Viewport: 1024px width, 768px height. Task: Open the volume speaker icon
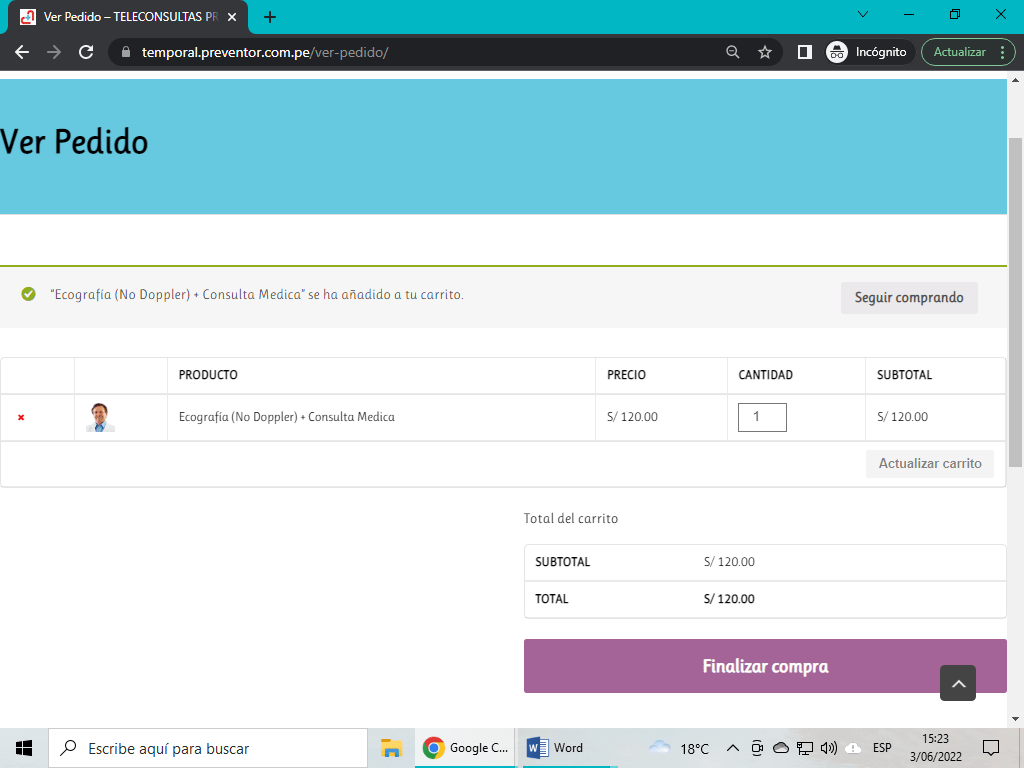click(829, 748)
